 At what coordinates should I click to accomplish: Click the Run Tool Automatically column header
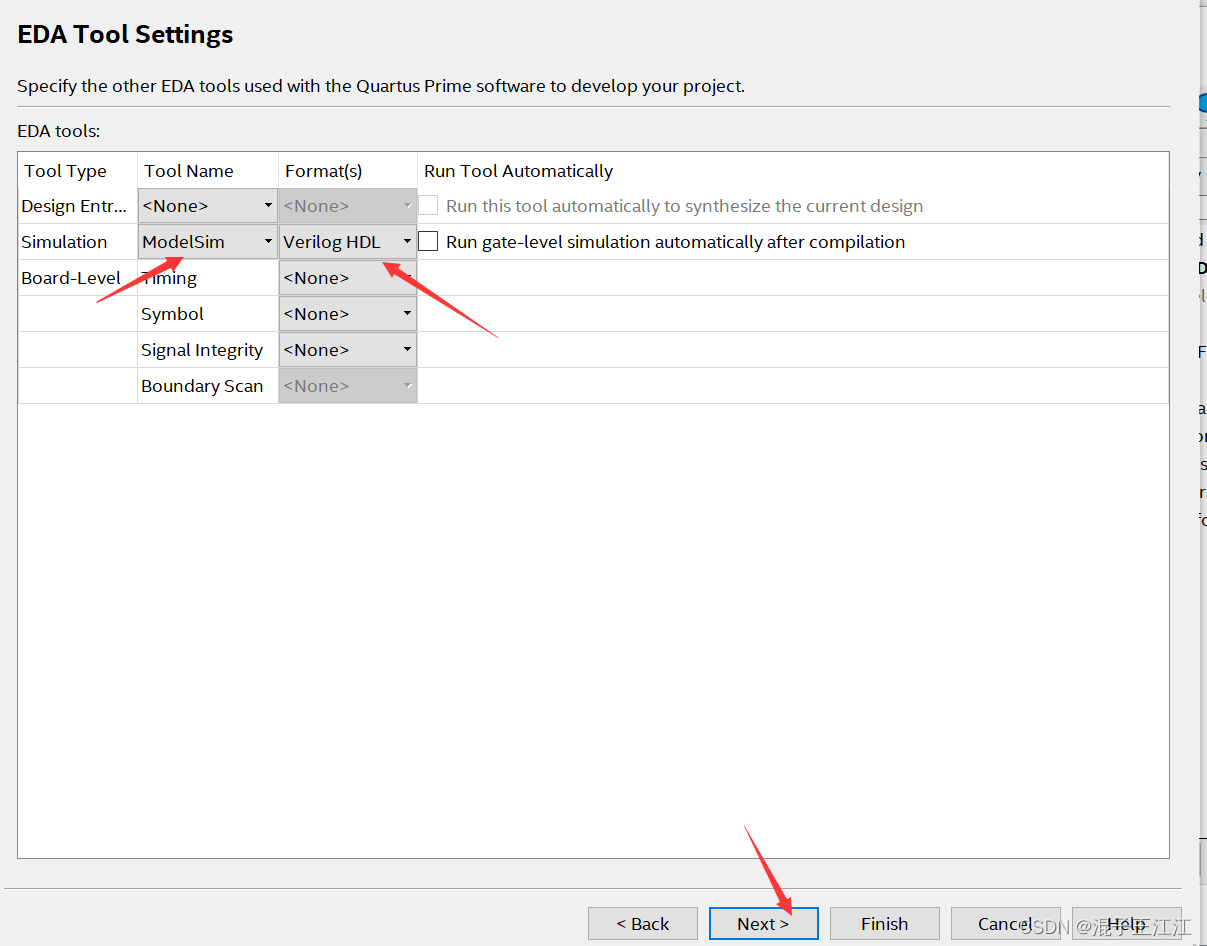(519, 171)
